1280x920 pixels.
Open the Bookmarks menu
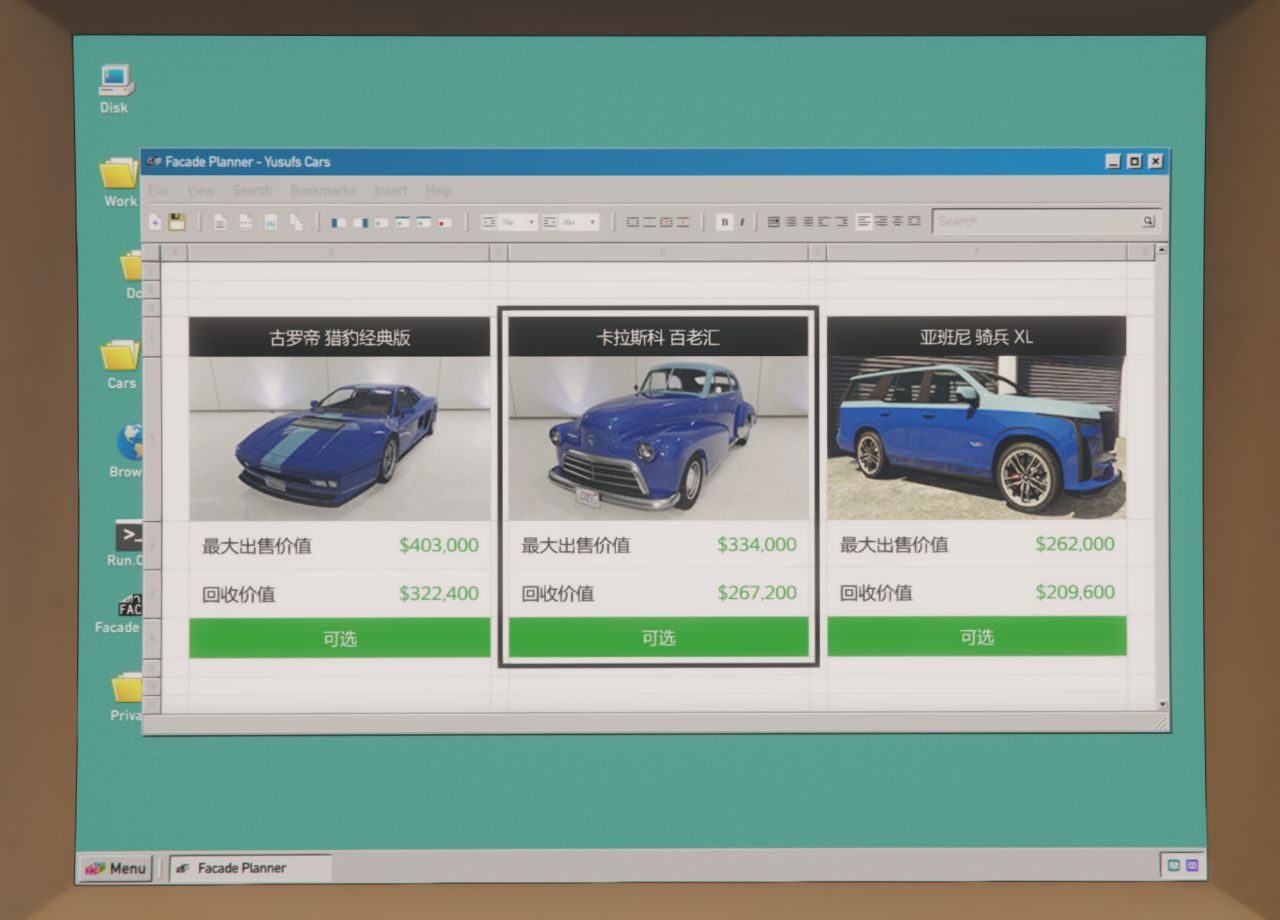323,190
